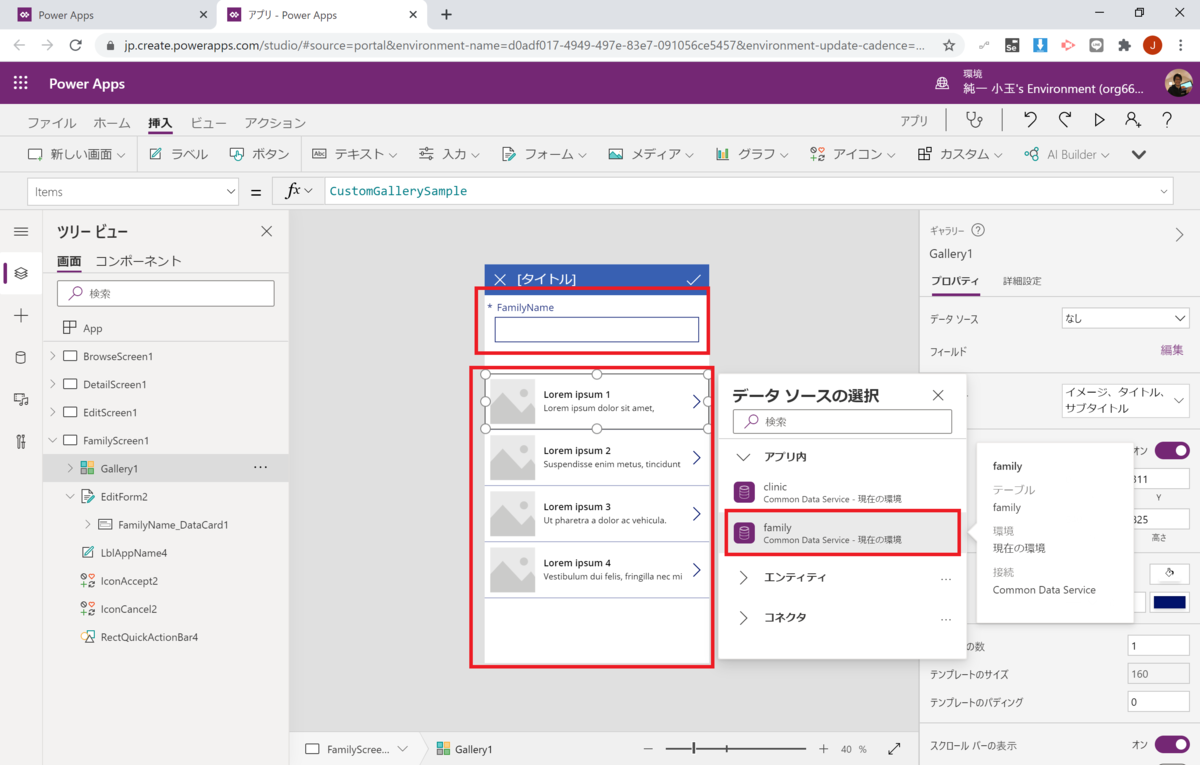The width and height of the screenshot is (1200, 765).
Task: Click the fill color picker icon
Action: coord(1169,573)
